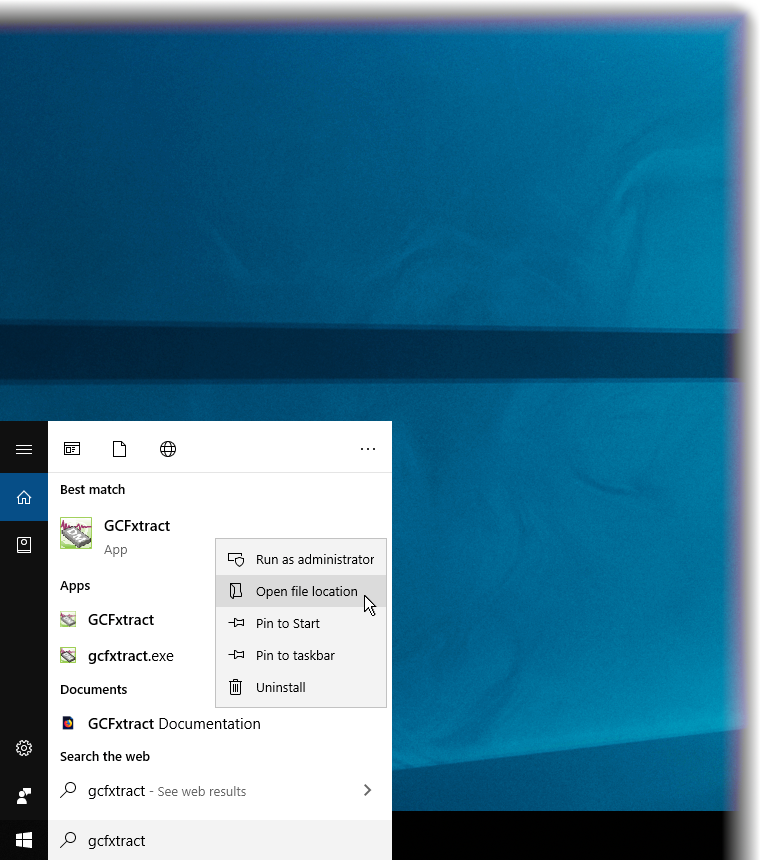This screenshot has width=760, height=860.
Task: Open GCFxtract Documentation title text
Action: point(174,724)
